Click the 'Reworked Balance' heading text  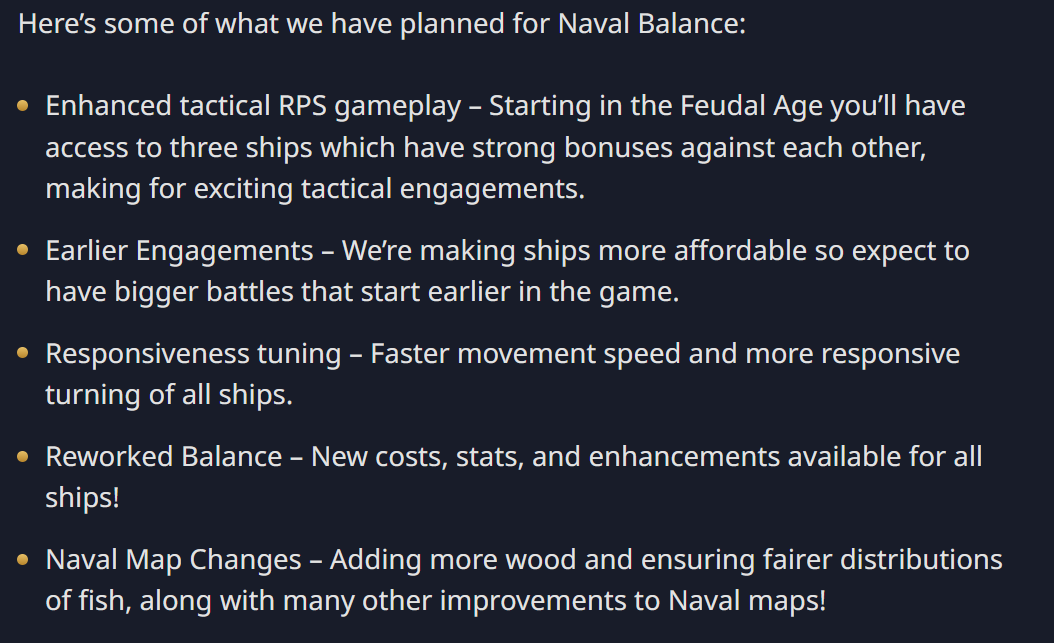[x=164, y=457]
